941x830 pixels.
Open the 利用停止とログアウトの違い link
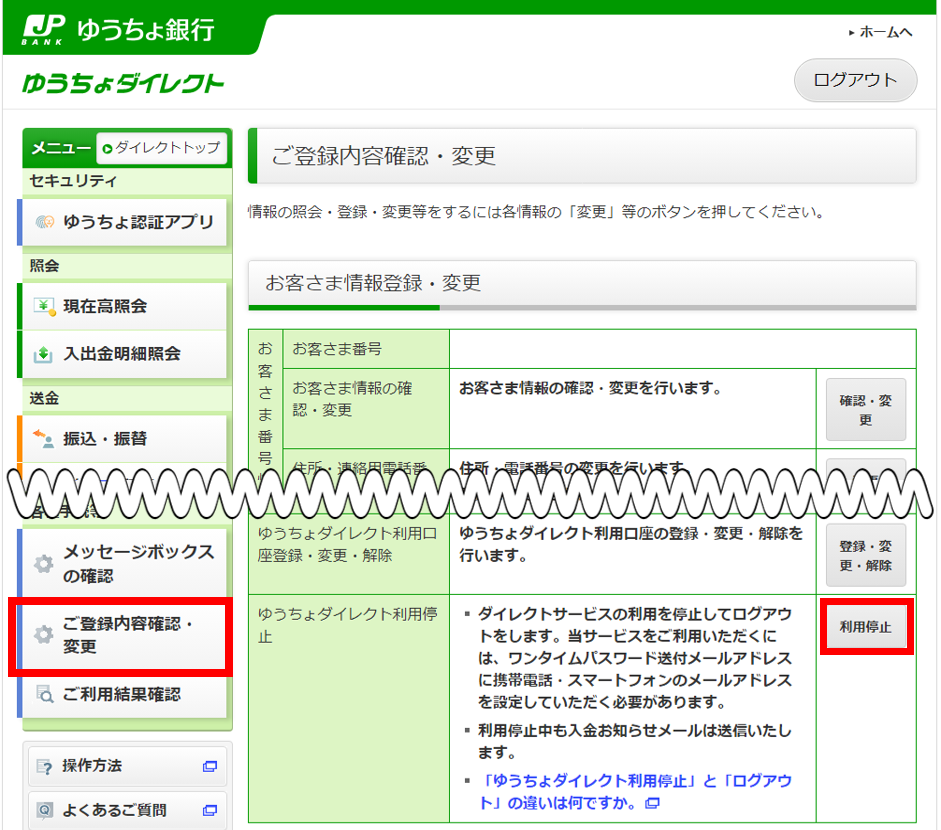point(635,792)
